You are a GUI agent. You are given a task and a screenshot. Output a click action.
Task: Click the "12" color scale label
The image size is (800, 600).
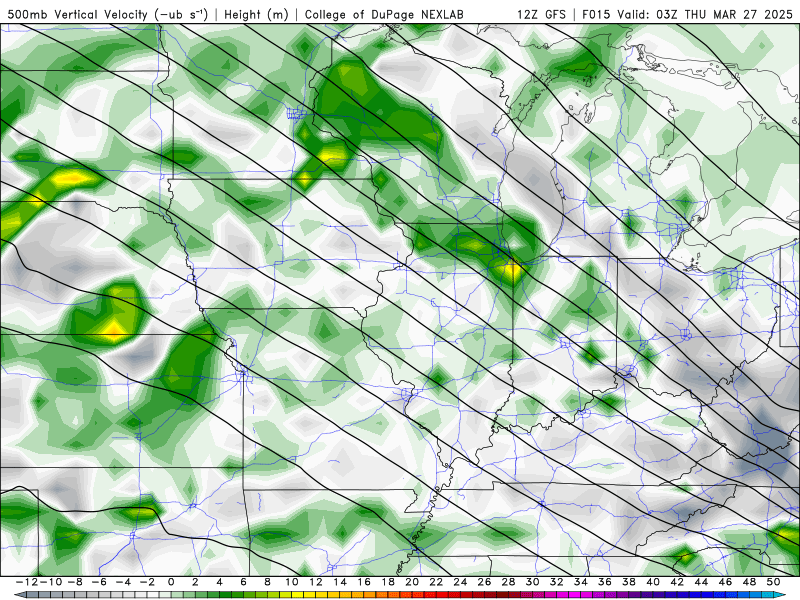click(316, 582)
